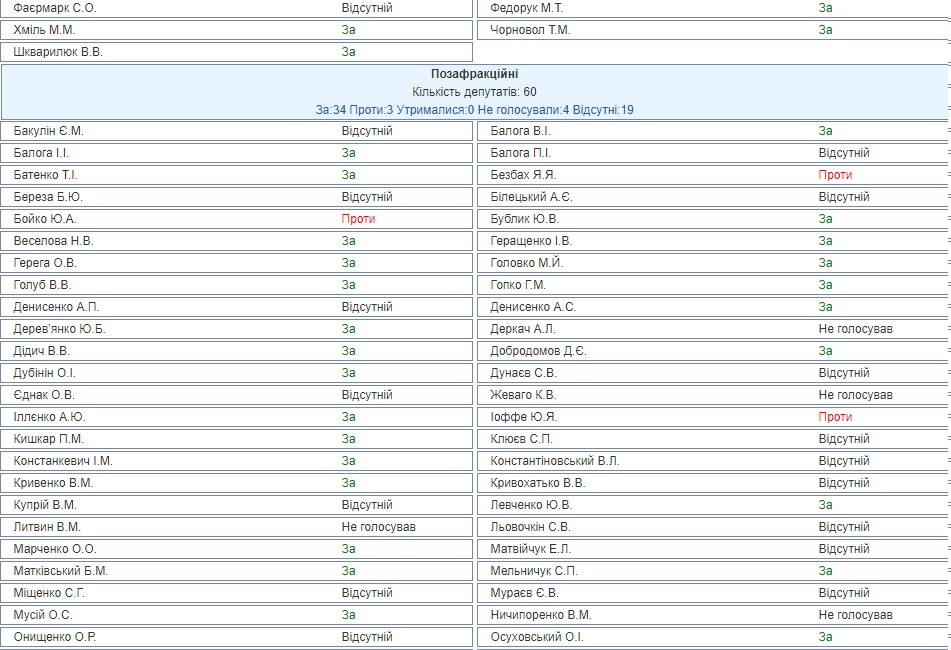Screen dimensions: 951x650
Task: Click Не голосував status for Литвин В.М.
Action: tap(378, 527)
